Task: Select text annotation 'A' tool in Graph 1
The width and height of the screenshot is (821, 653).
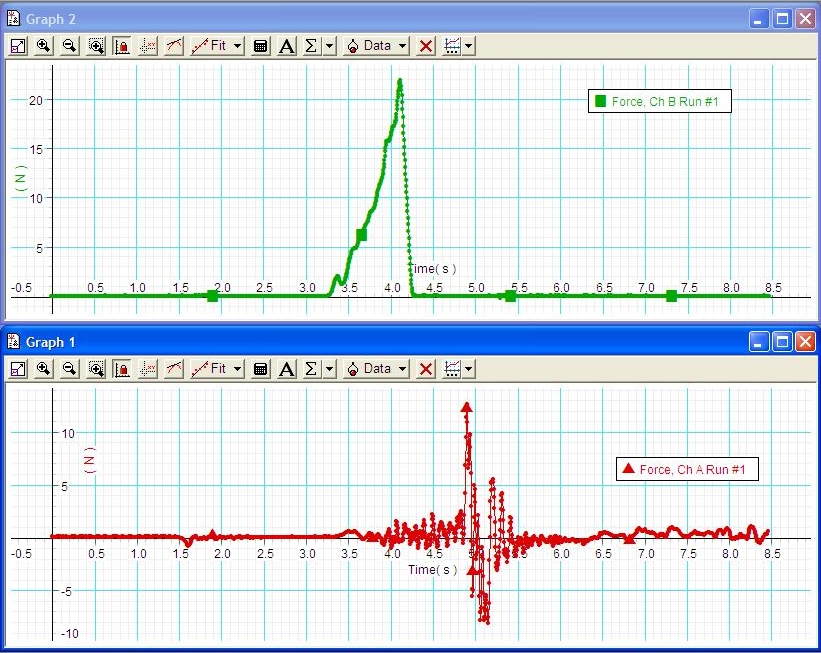Action: pyautogui.click(x=286, y=369)
